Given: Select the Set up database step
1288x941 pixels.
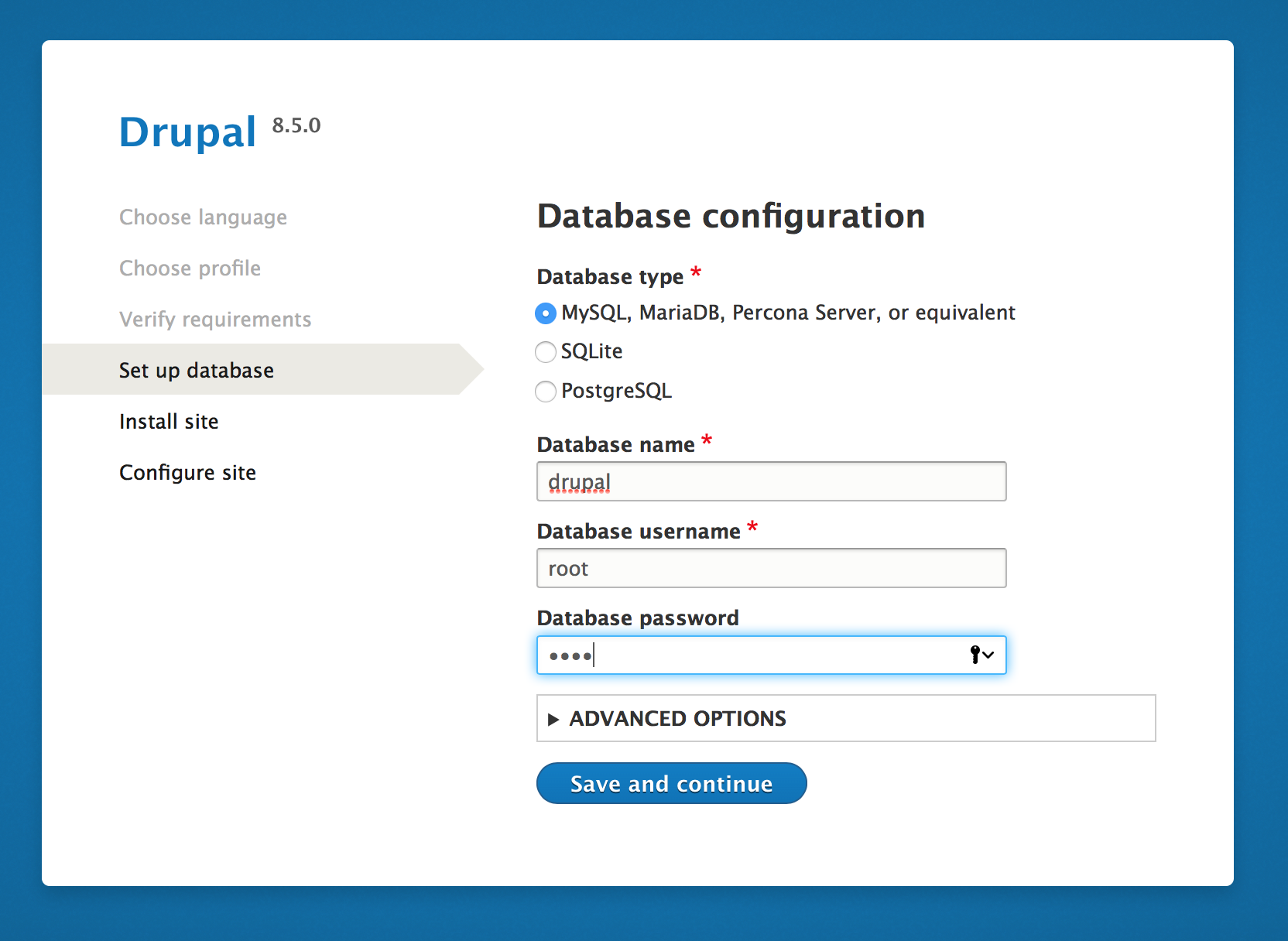Looking at the screenshot, I should [262, 369].
